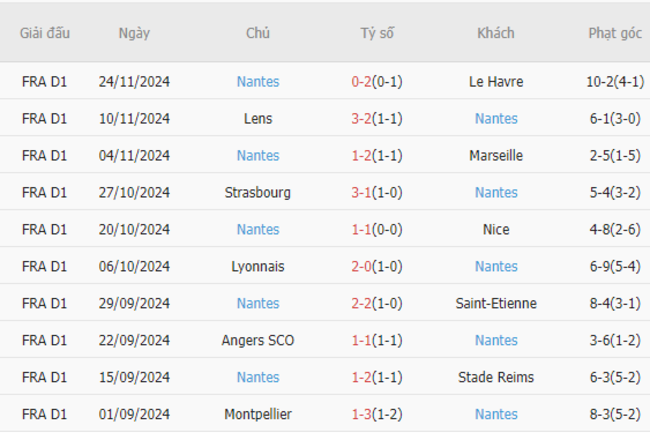Open the Nantes link beside Lens

tap(496, 119)
